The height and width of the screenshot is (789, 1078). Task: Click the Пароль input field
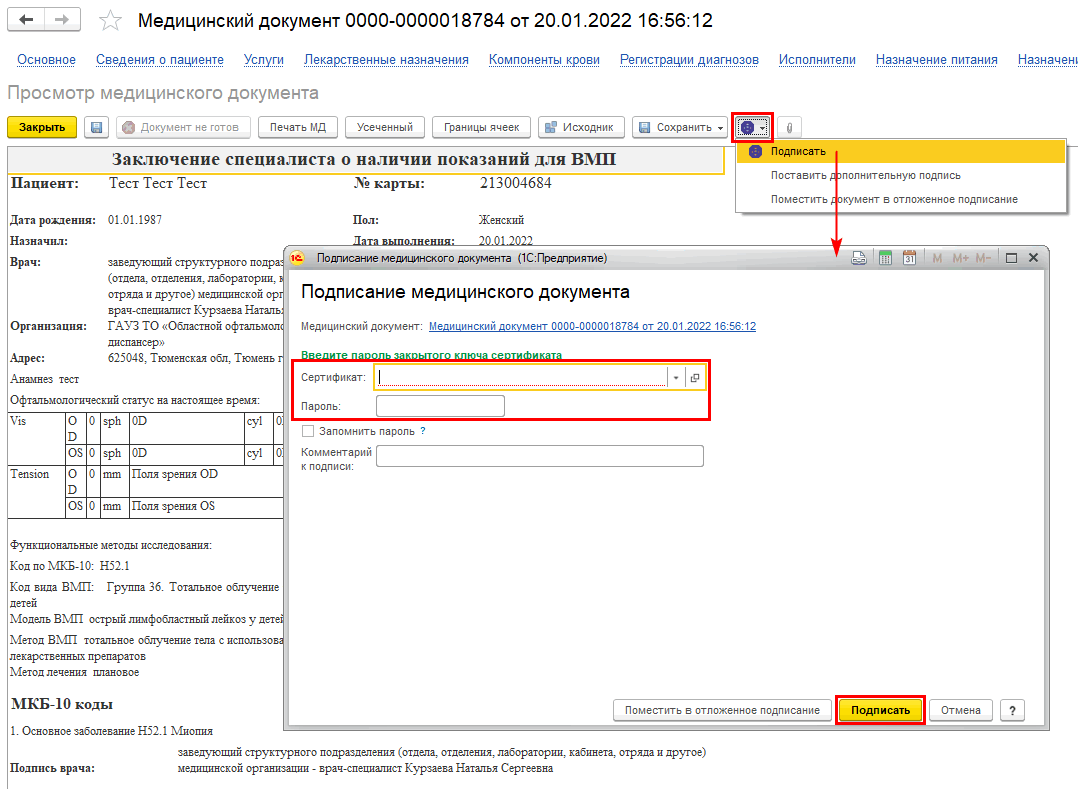coord(440,406)
